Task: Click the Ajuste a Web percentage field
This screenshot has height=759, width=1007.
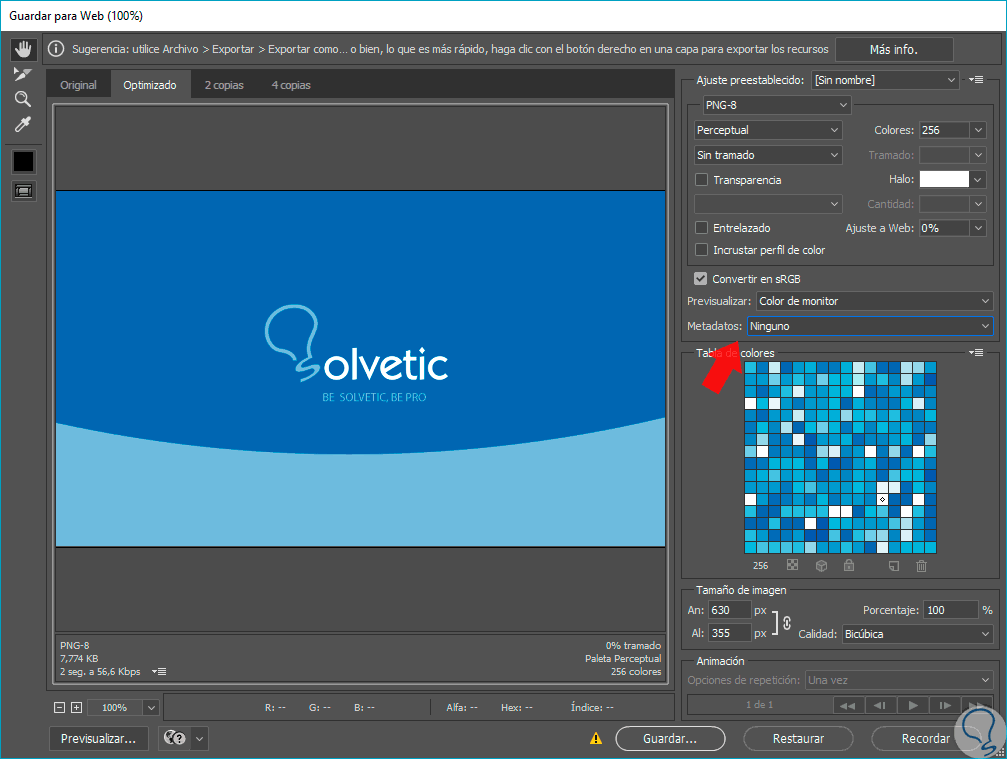Action: click(x=943, y=228)
